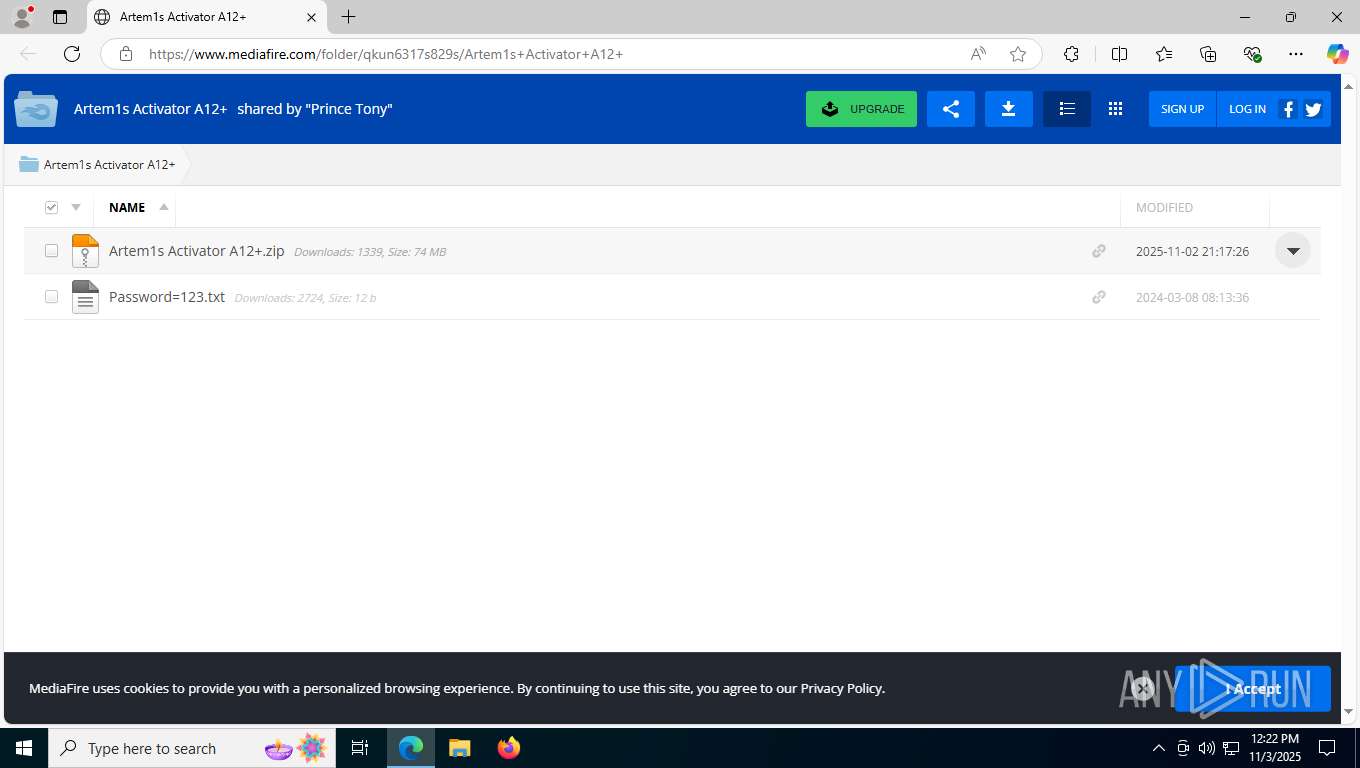Open the volume control in system tray
Viewport: 1360px width, 768px height.
[x=1207, y=748]
